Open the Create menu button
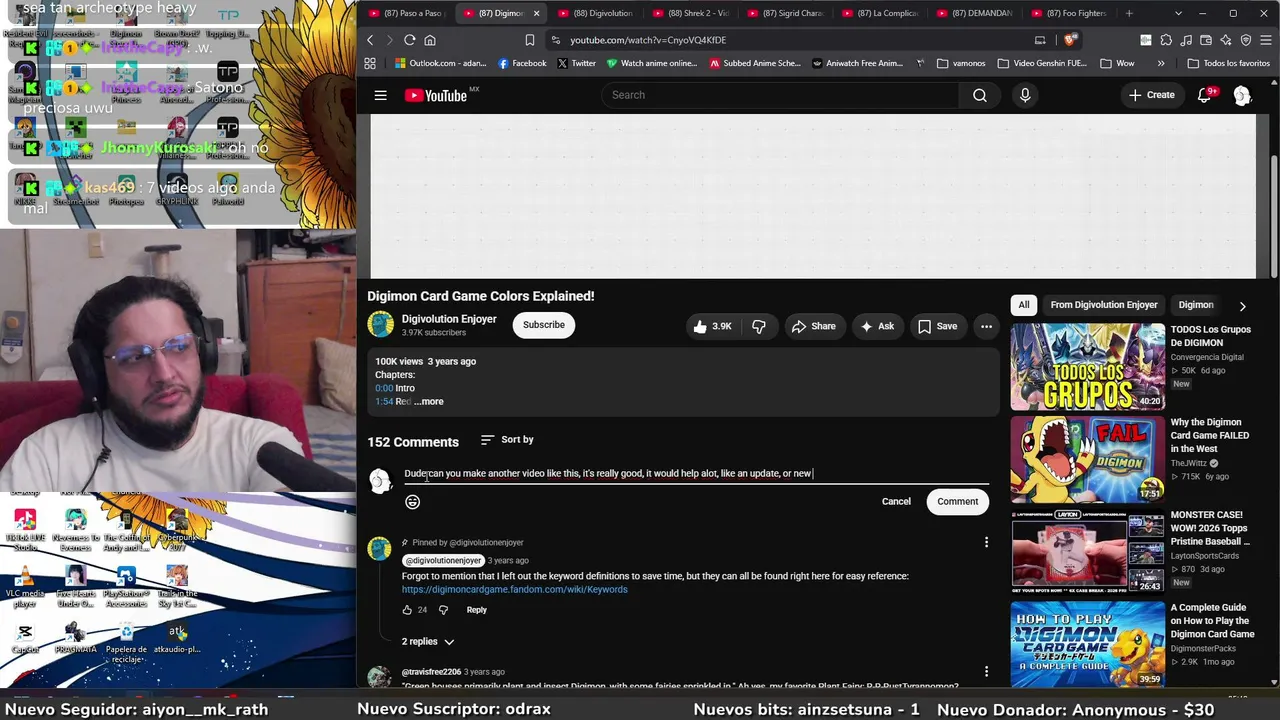 pos(1151,95)
